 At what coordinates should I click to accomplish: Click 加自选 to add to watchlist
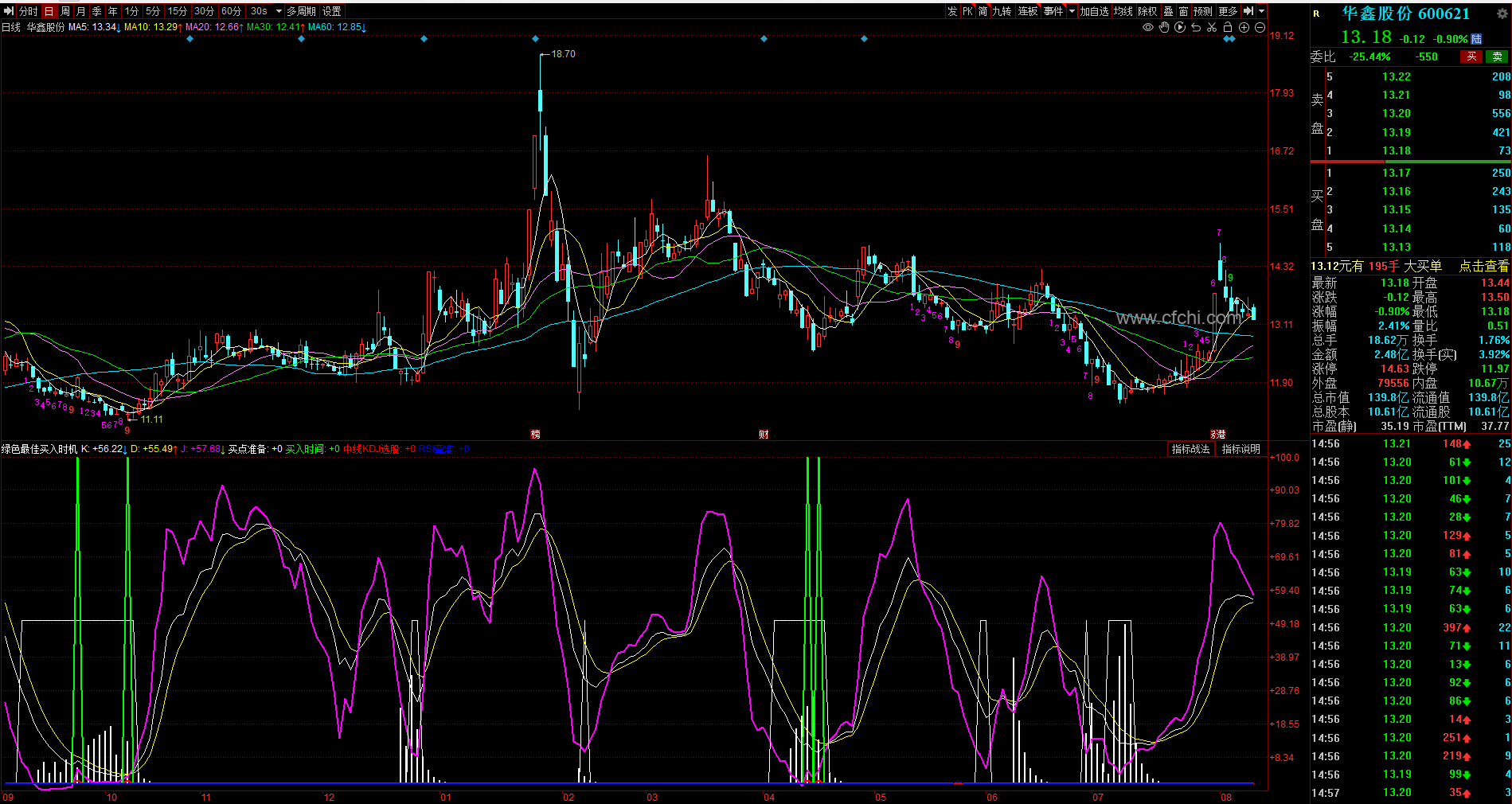(x=1094, y=11)
